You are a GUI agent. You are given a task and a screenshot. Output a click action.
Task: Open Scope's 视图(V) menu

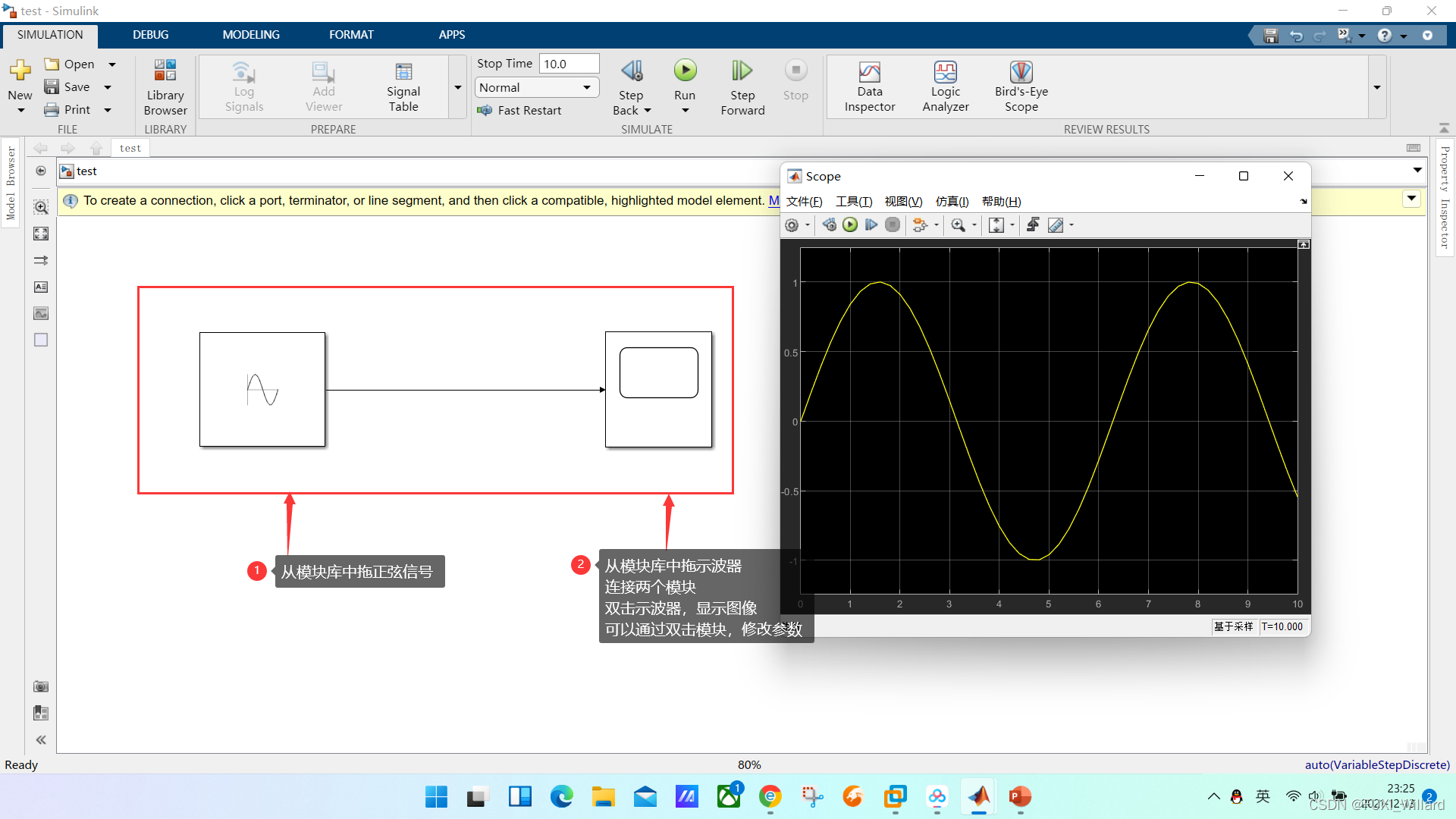coord(903,202)
